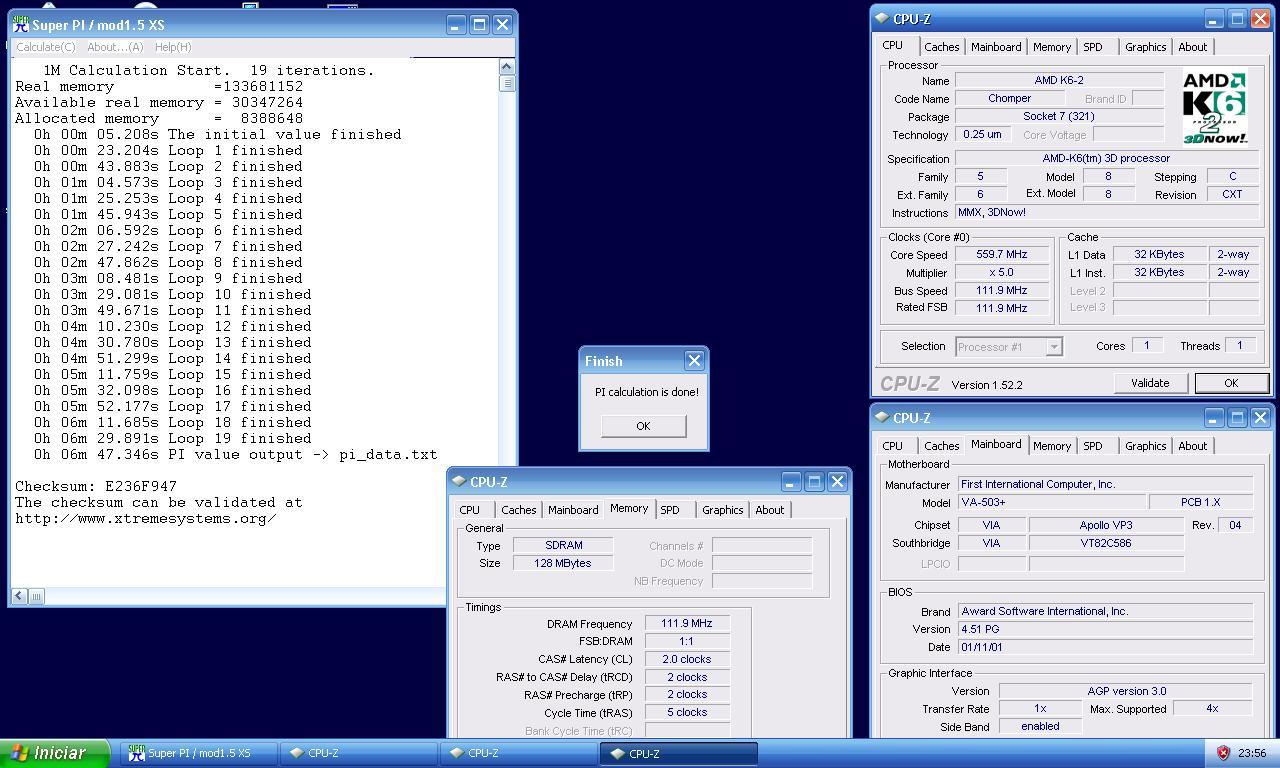Open the Calculate(C) menu in Super PI

(45, 47)
